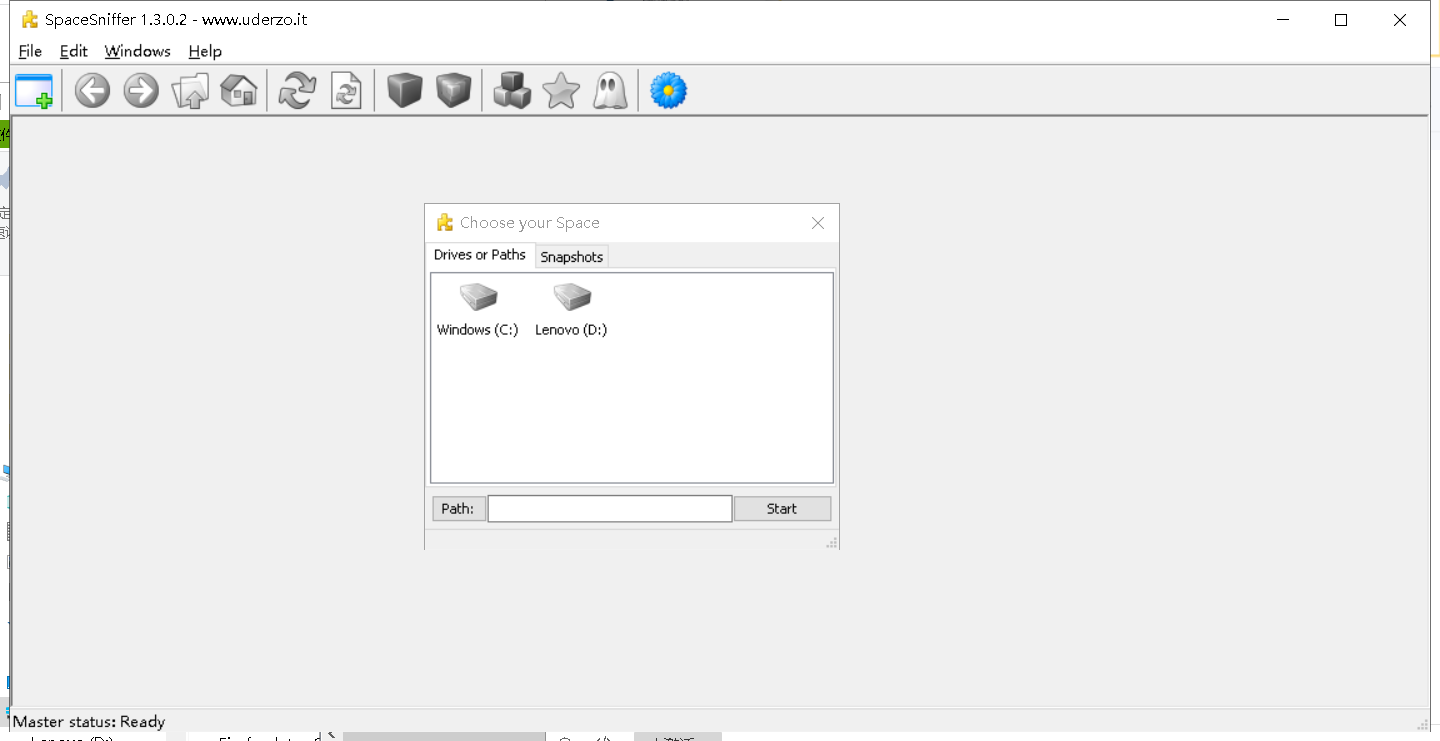Click the Start button

tap(782, 509)
